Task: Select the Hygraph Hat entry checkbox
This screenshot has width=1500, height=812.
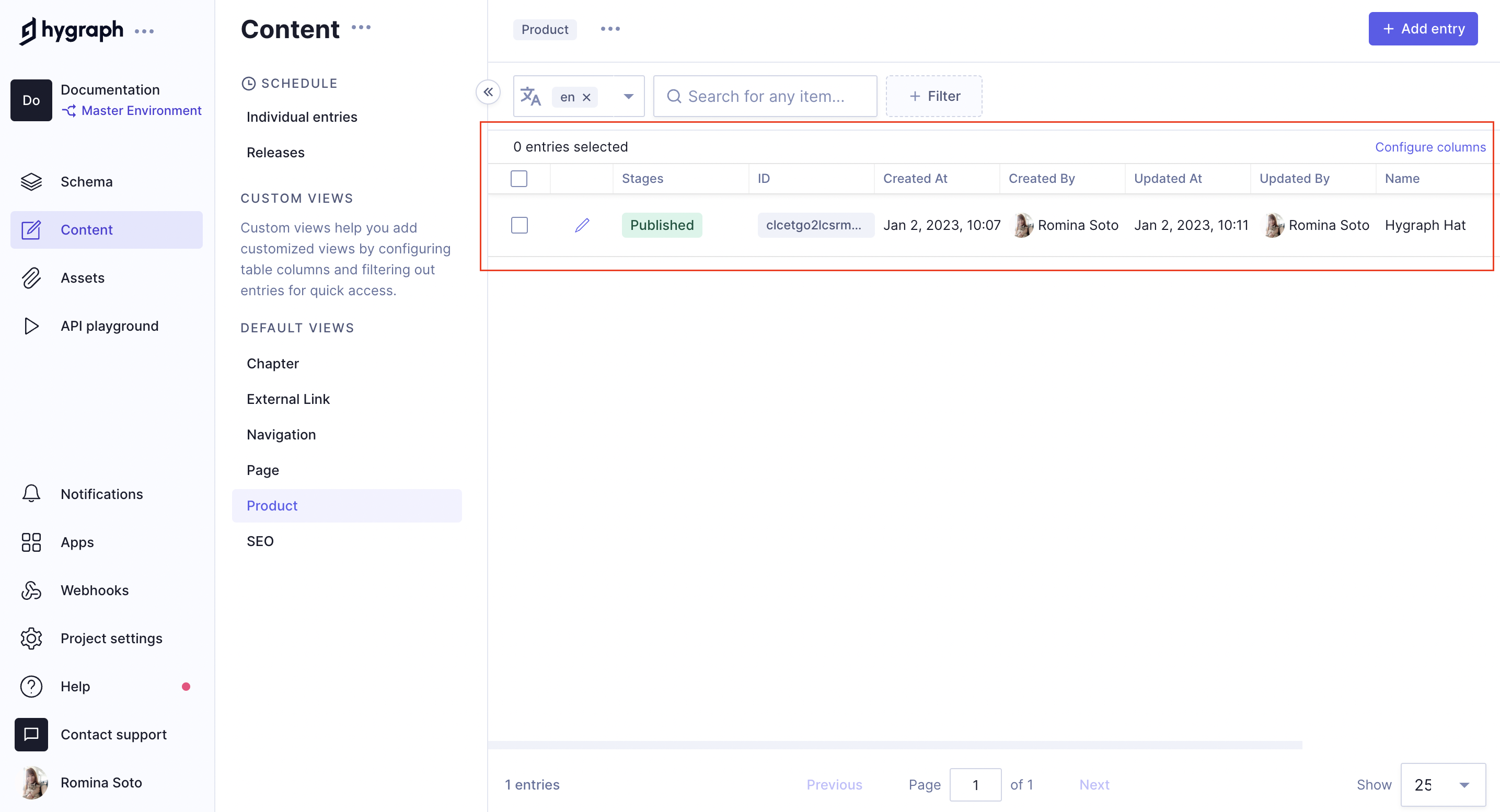Action: 519,225
